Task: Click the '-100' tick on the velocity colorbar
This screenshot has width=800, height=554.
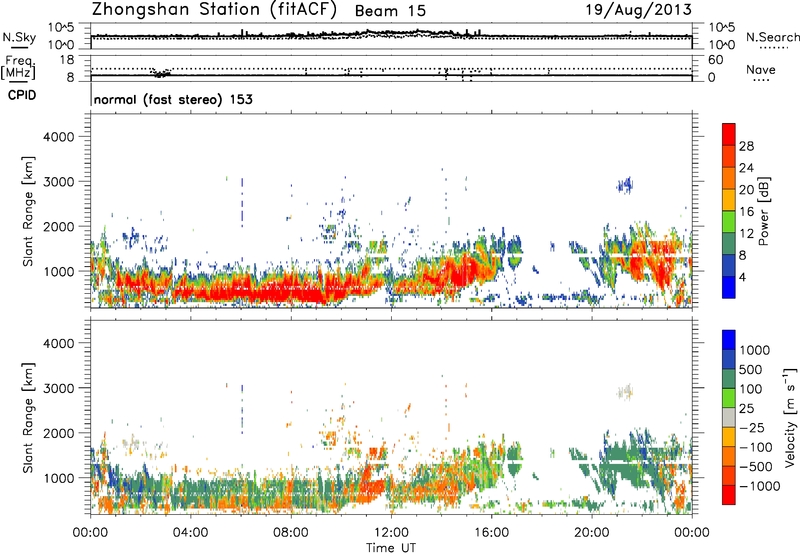Action: pos(755,447)
